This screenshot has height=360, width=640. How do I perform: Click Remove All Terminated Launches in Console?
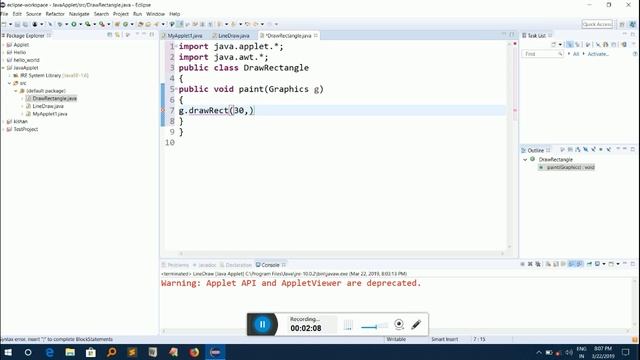click(538, 264)
